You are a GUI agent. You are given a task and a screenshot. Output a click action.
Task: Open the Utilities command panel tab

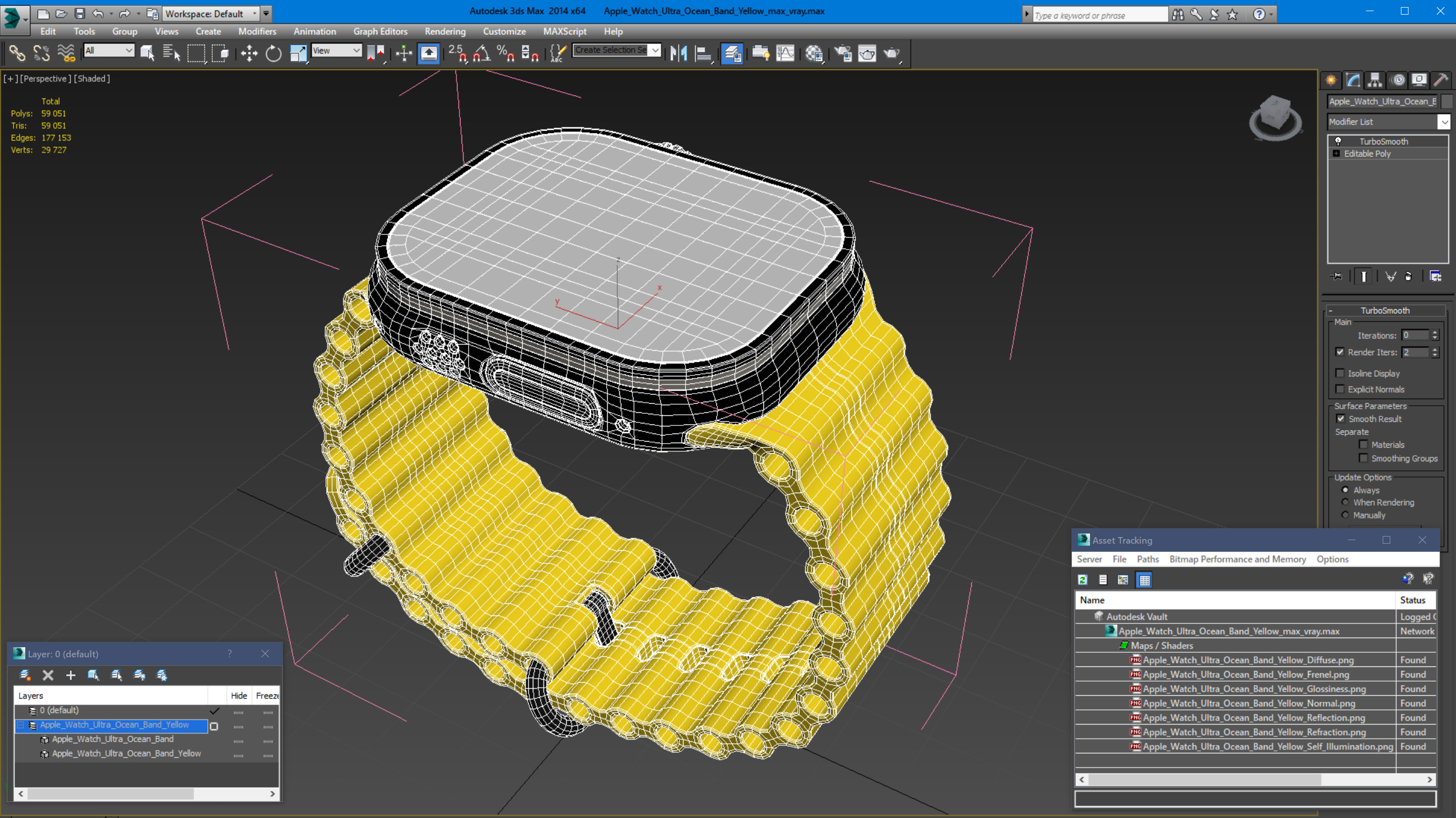click(1441, 80)
